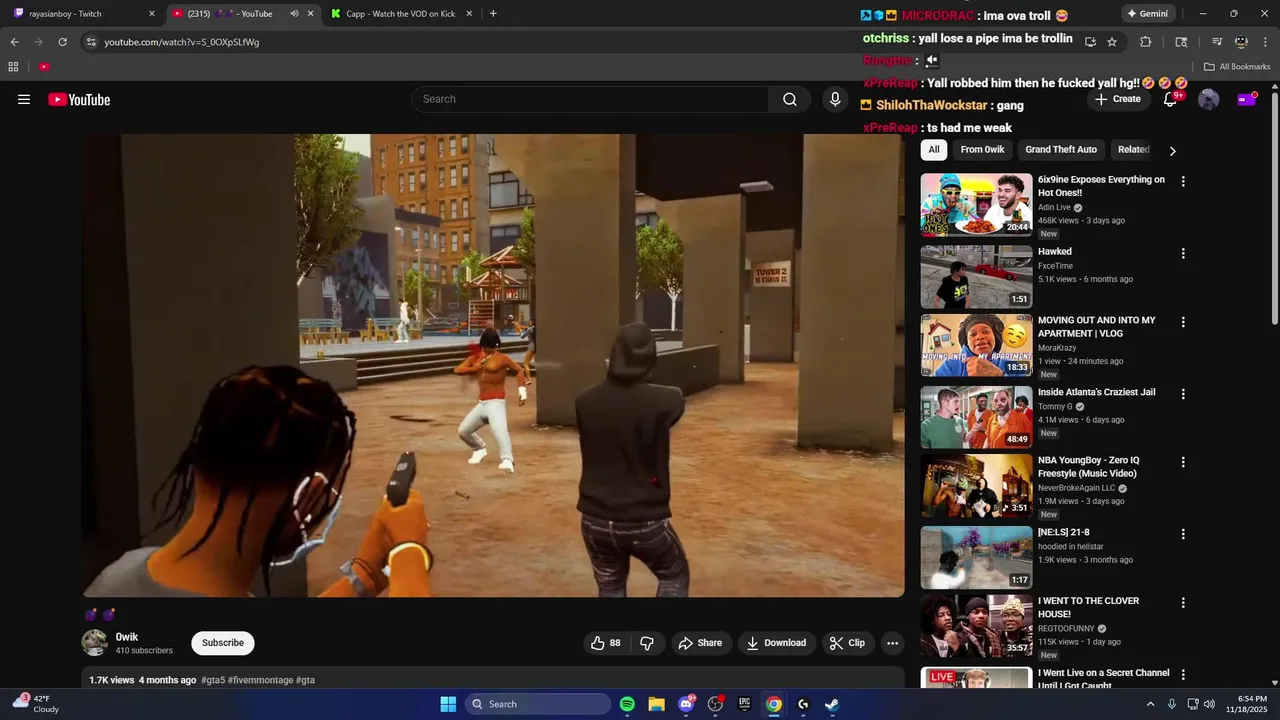Close the rayasianboy Twitch tab
This screenshot has height=720, width=1280.
152,14
